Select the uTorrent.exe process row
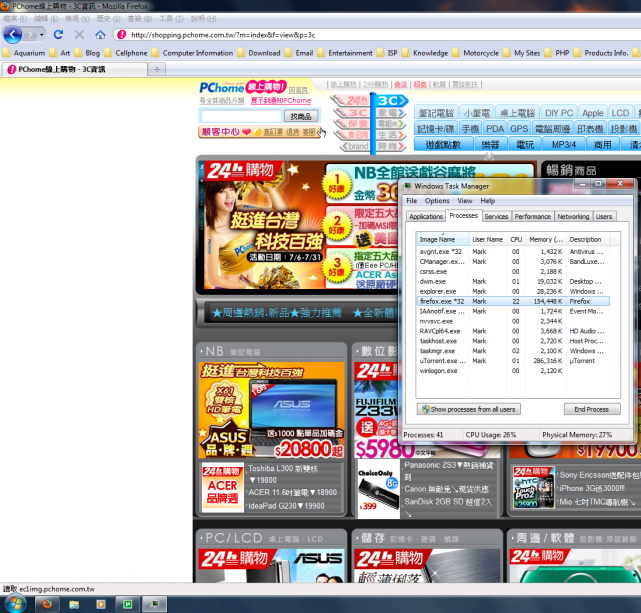641x613 pixels. pyautogui.click(x=513, y=361)
